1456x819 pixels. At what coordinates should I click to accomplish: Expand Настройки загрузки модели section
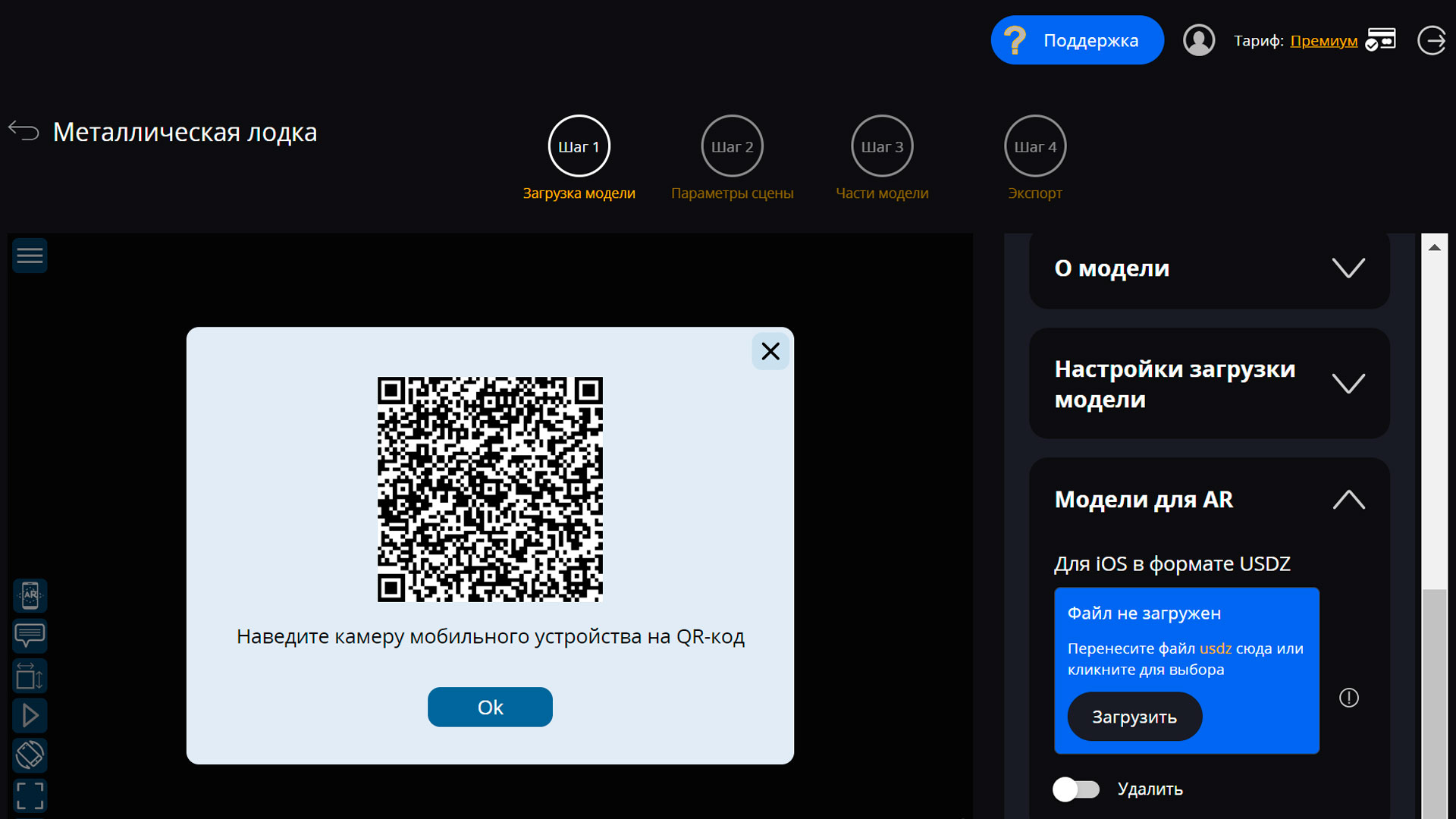pos(1348,384)
